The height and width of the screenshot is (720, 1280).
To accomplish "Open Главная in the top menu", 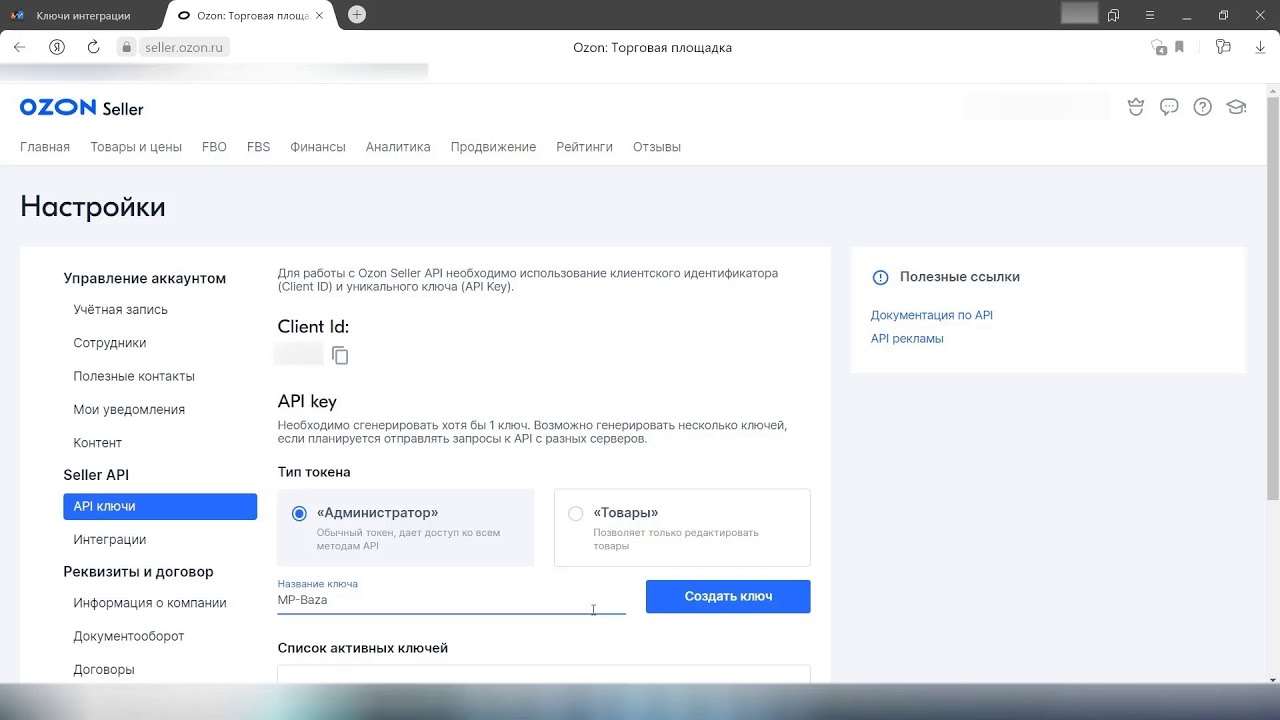I will click(x=45, y=146).
